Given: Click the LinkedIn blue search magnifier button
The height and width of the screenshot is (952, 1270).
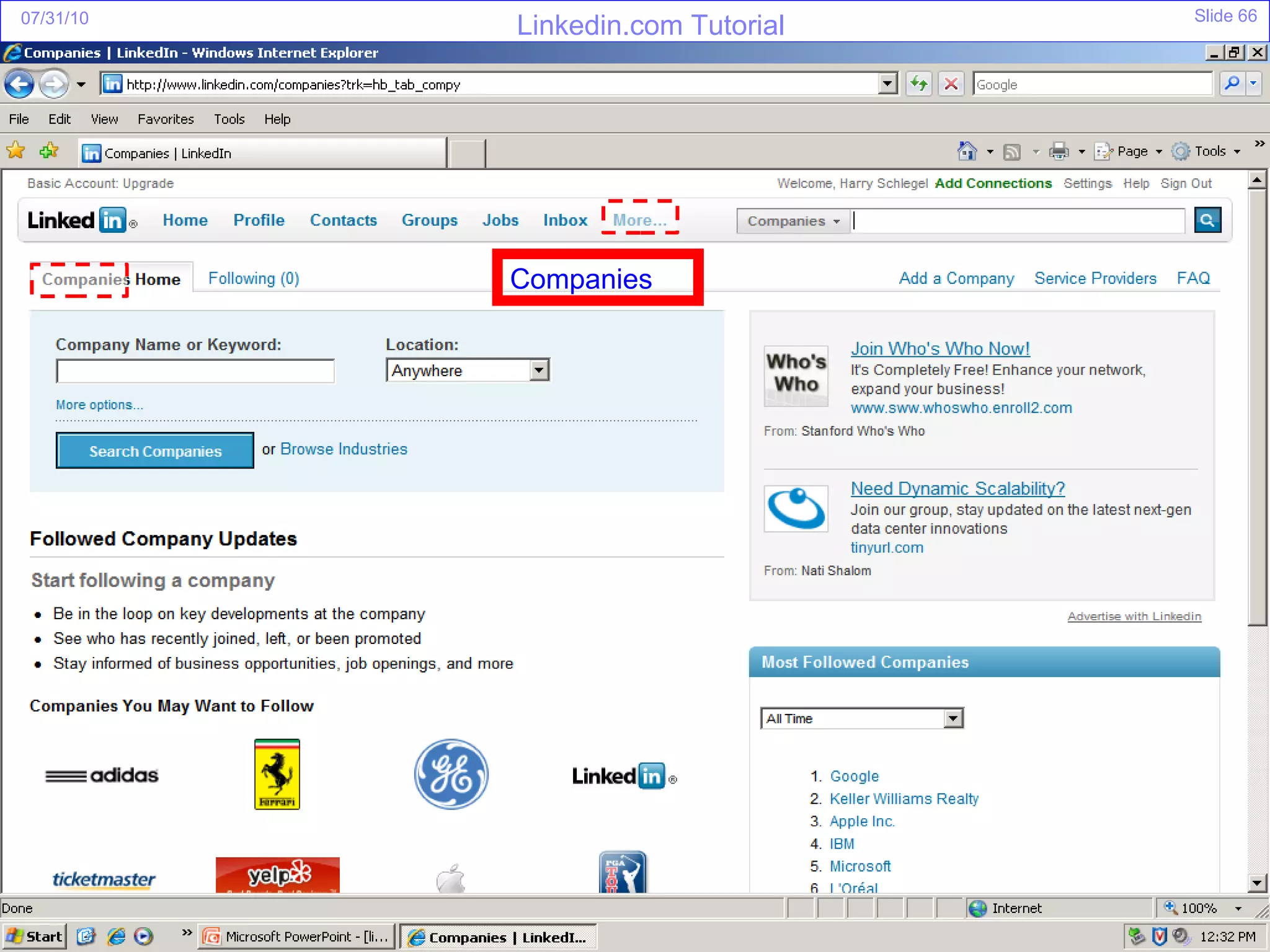Looking at the screenshot, I should 1207,220.
